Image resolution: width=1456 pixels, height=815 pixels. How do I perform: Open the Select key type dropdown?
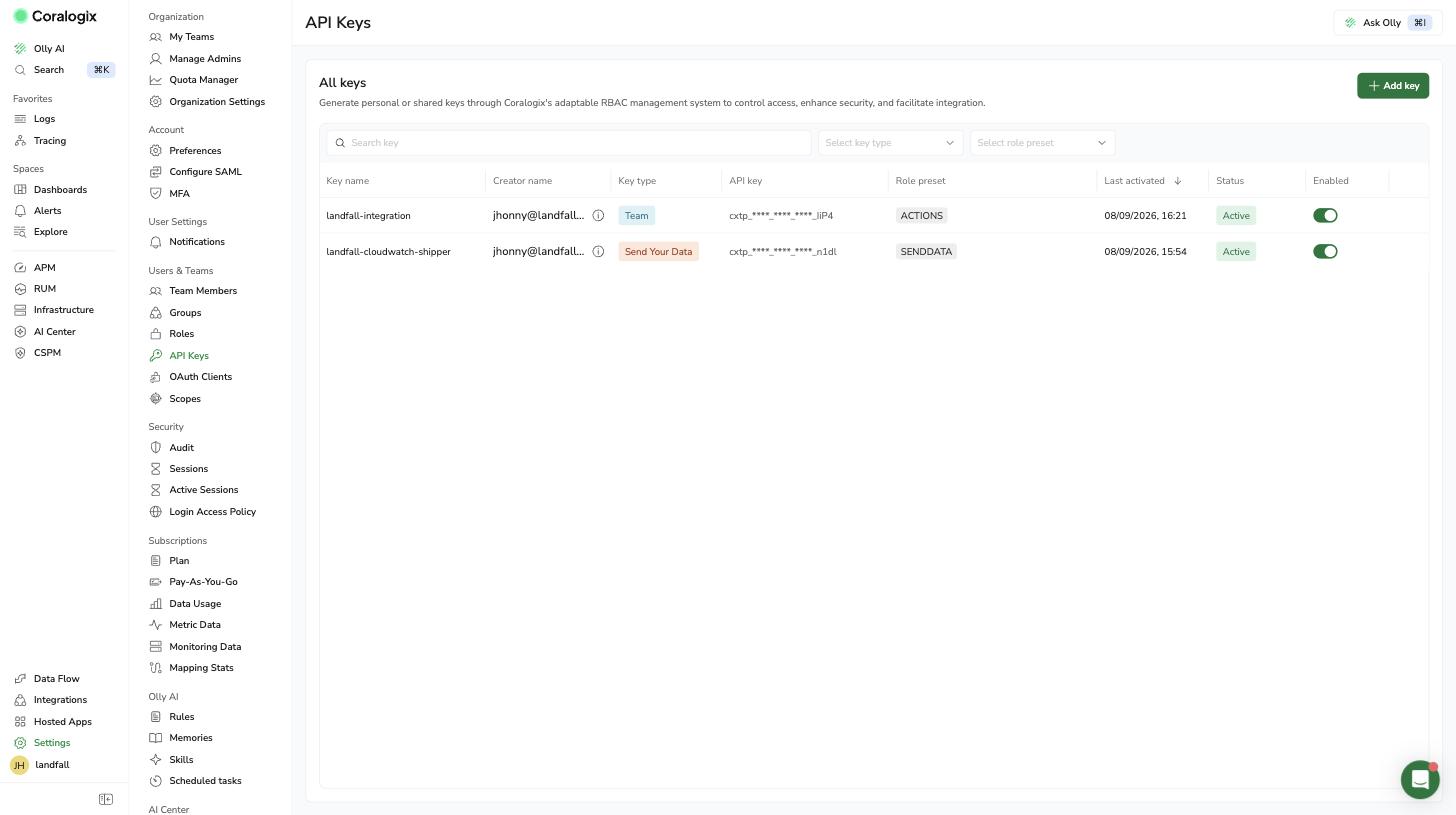(x=890, y=143)
